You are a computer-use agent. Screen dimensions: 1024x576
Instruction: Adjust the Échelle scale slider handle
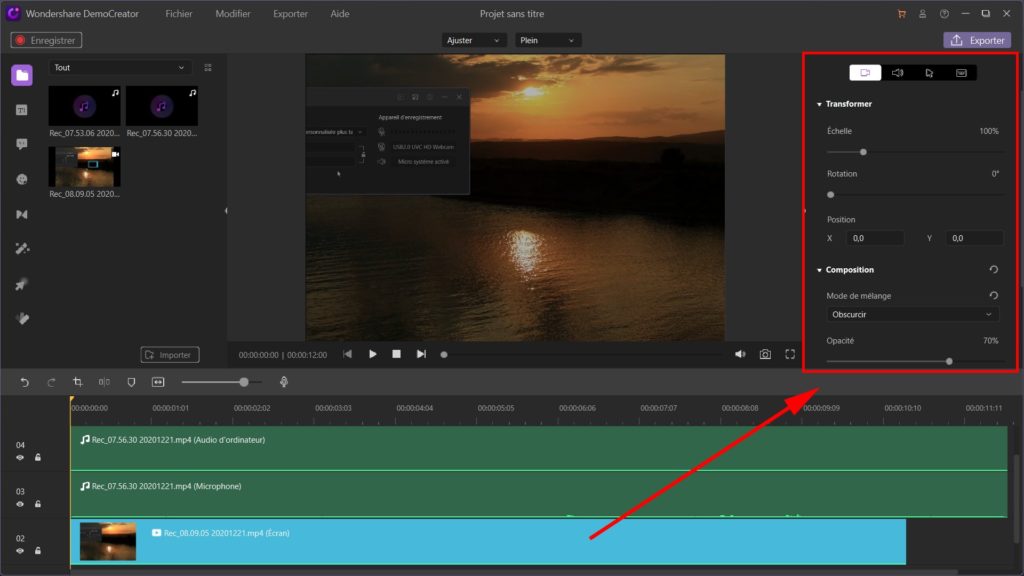[x=863, y=152]
